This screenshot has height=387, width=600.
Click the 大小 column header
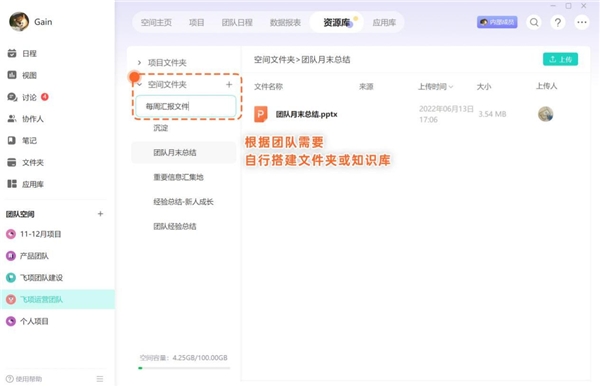click(x=484, y=87)
